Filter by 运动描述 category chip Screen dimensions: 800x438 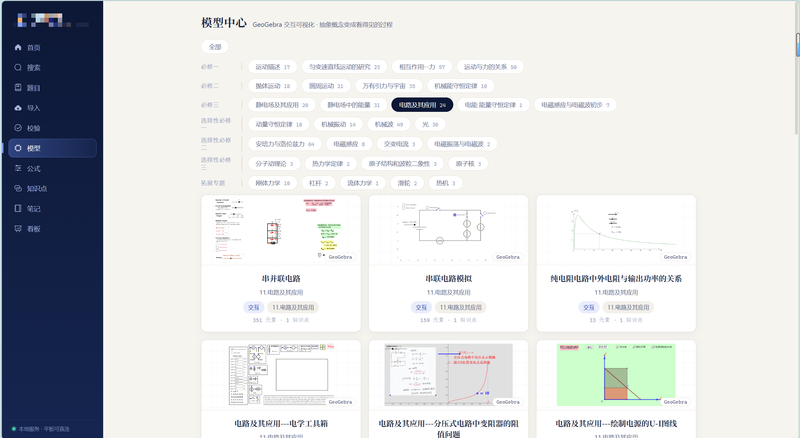coord(272,67)
